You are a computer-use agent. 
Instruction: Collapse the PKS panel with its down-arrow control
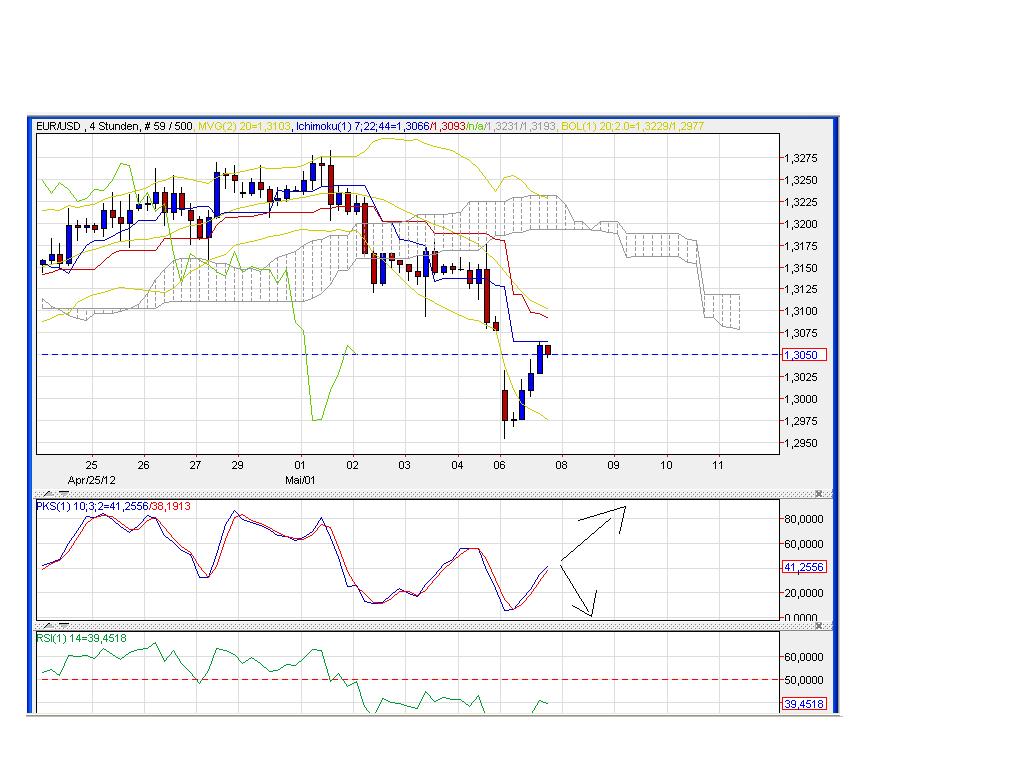pyautogui.click(x=64, y=493)
